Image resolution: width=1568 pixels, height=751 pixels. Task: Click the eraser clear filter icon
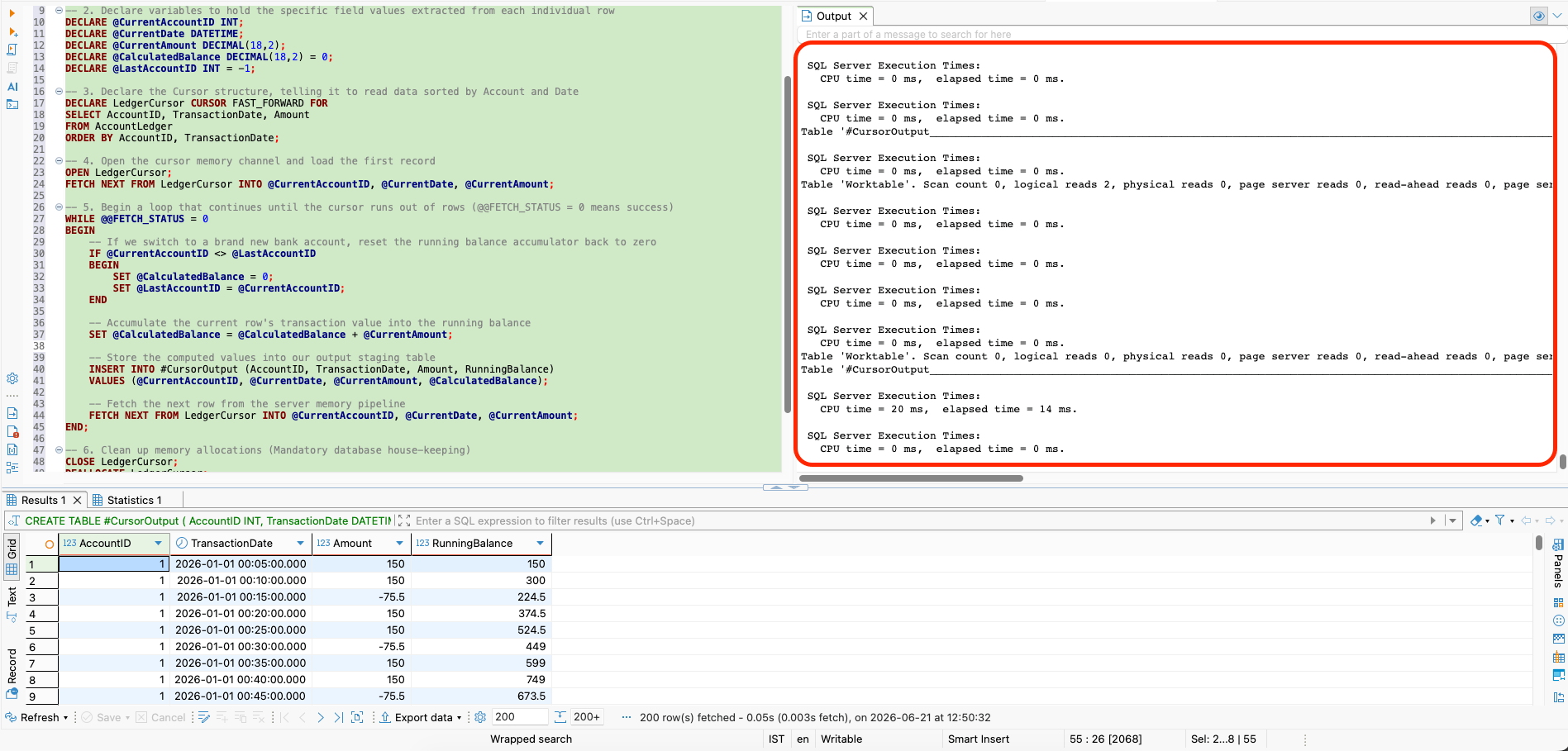[x=1476, y=520]
